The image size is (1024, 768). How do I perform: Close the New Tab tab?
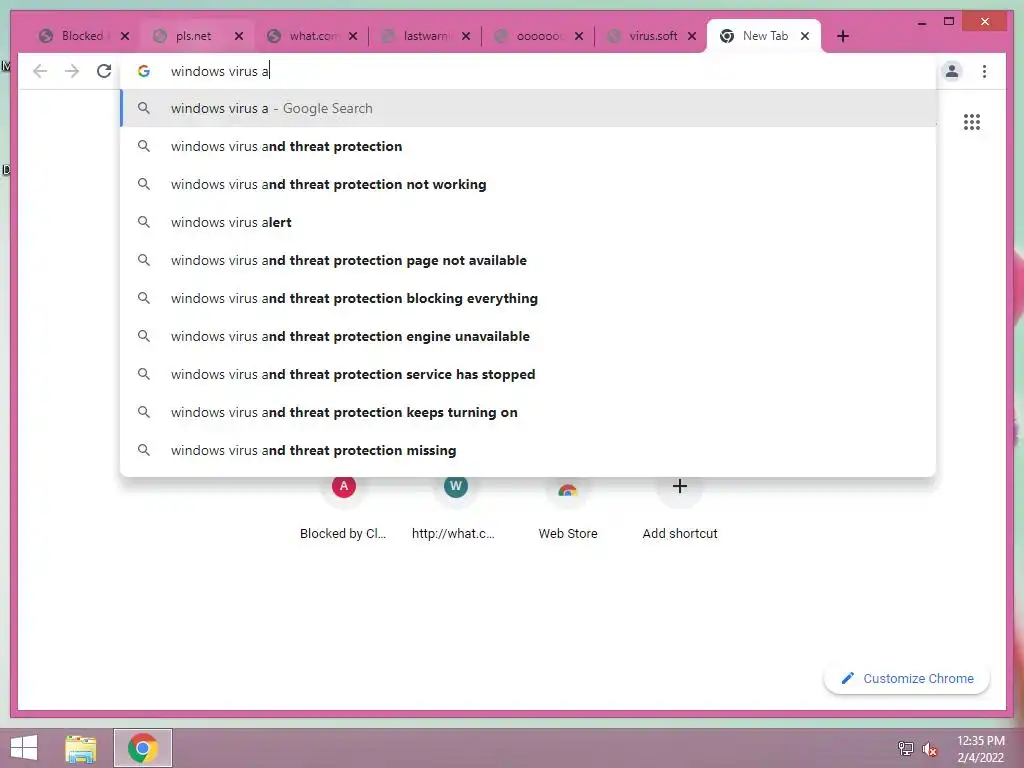pos(805,36)
